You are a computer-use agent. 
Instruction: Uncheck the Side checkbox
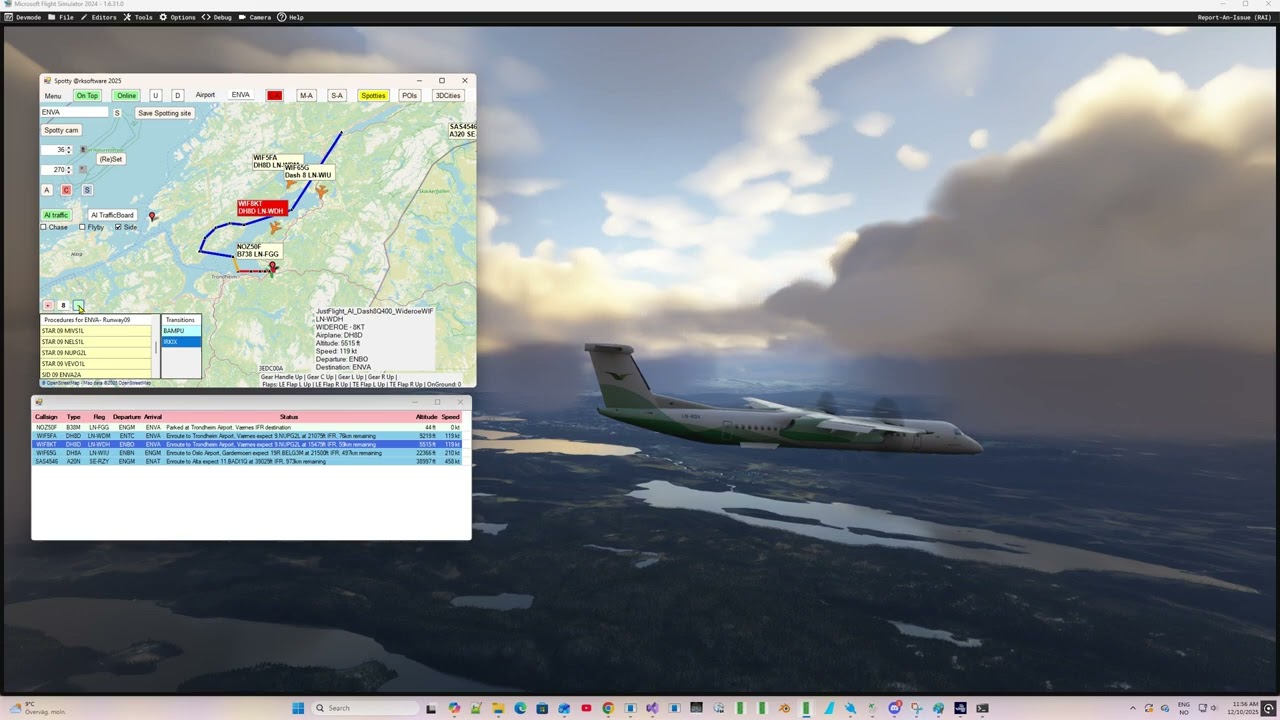coord(118,227)
